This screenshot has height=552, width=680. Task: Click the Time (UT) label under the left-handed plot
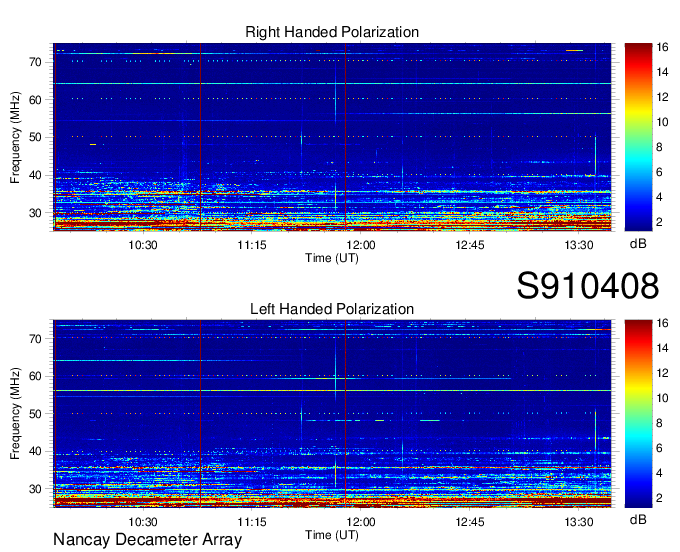[x=332, y=535]
